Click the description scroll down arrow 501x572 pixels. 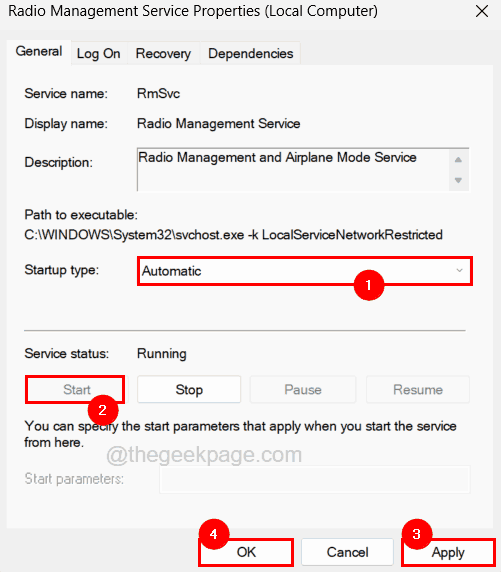coord(458,180)
